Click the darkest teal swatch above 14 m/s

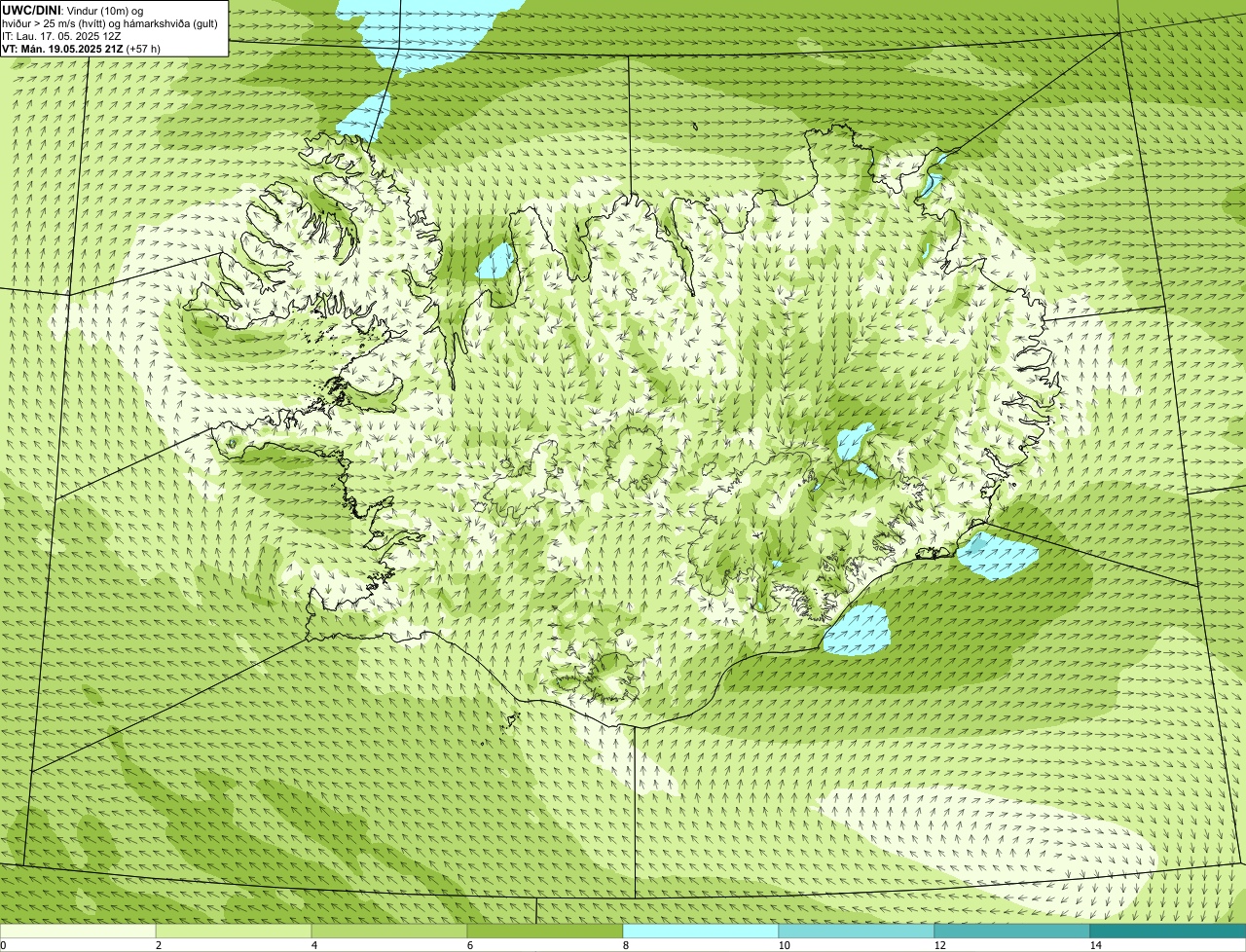click(x=1168, y=931)
